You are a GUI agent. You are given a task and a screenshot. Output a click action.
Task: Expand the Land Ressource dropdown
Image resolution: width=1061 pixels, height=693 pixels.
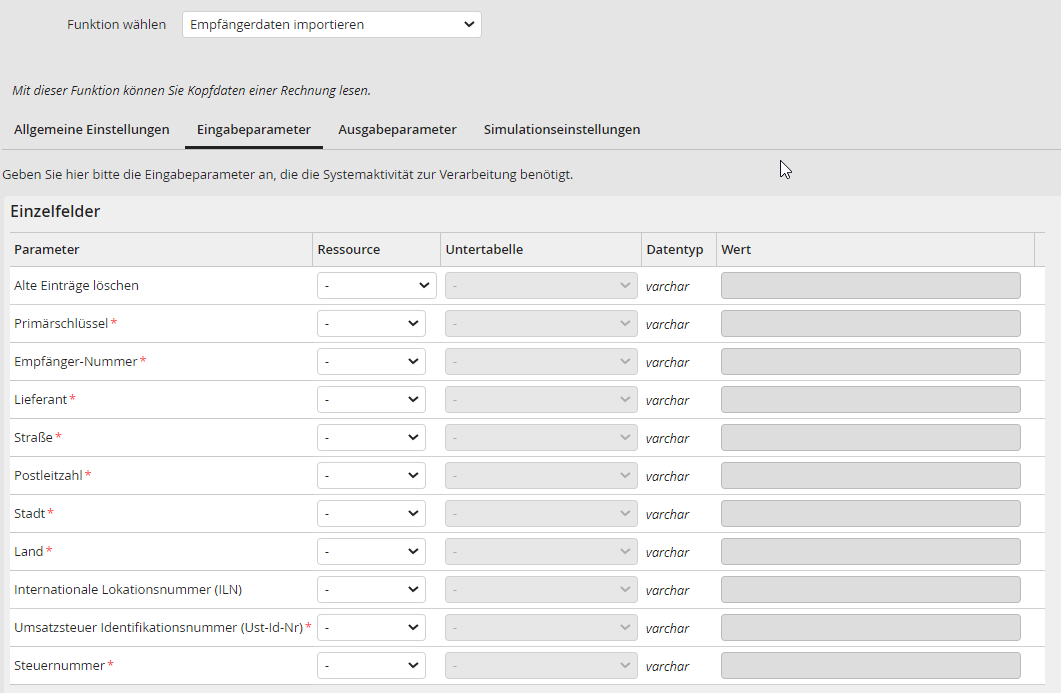tap(371, 552)
